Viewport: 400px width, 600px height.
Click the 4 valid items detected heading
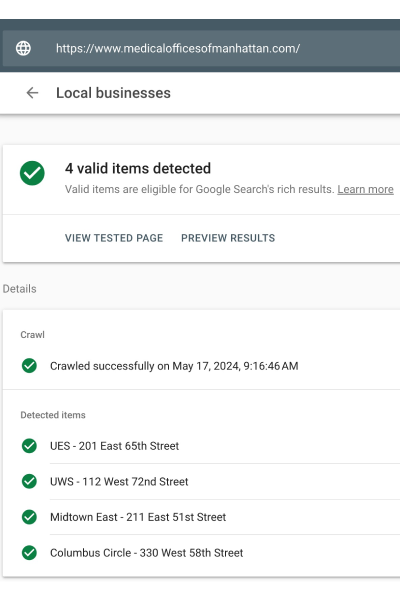click(138, 168)
